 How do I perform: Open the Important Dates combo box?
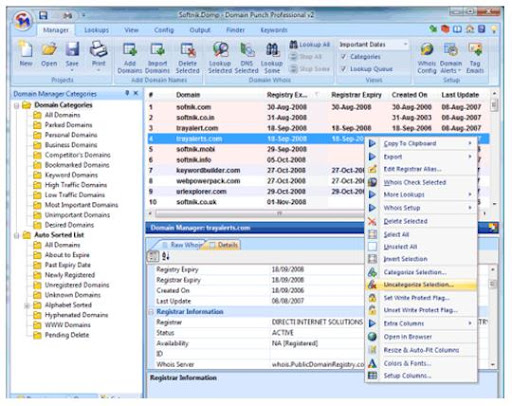pyautogui.click(x=373, y=44)
